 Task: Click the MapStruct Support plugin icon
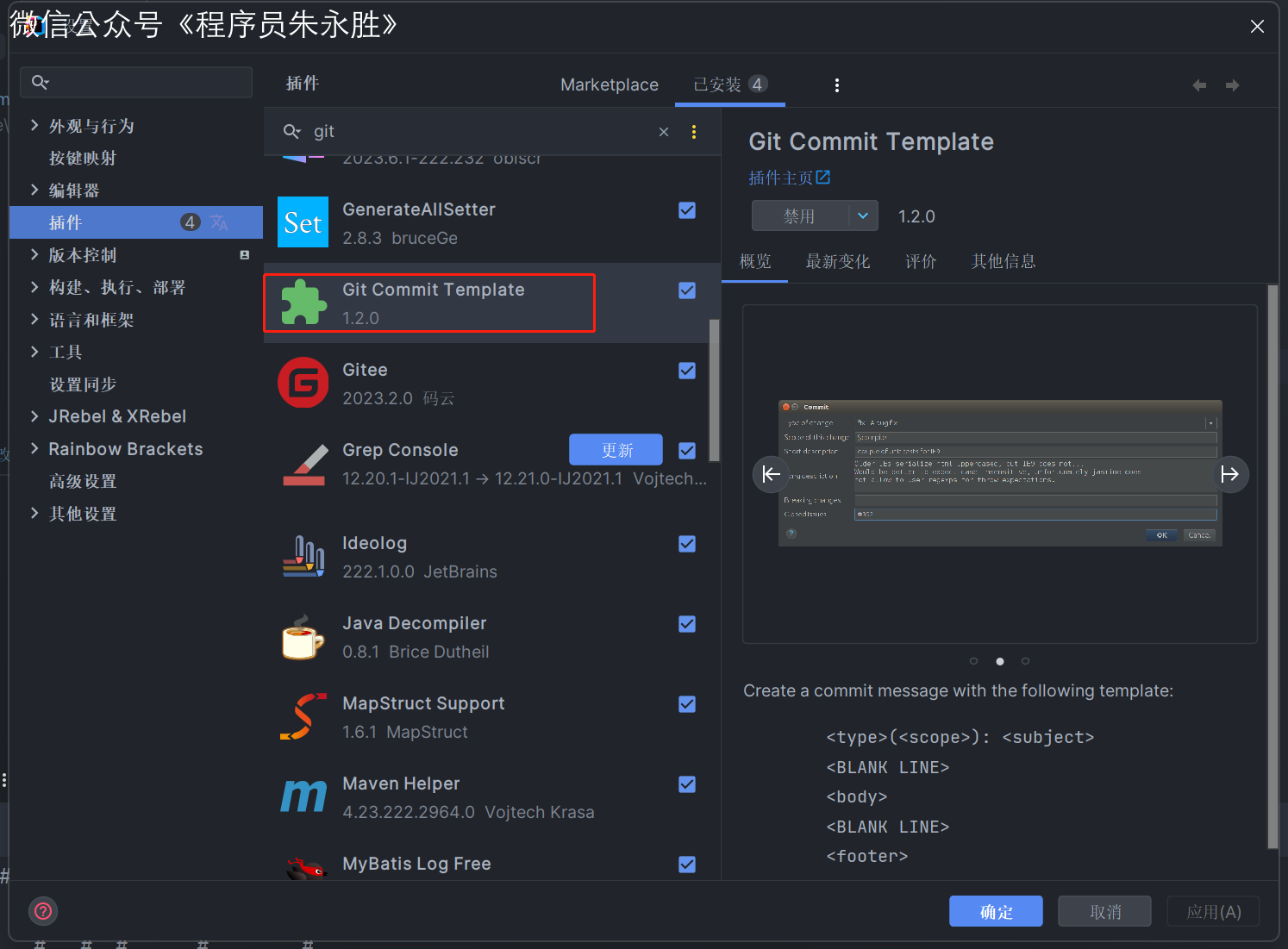[x=303, y=716]
